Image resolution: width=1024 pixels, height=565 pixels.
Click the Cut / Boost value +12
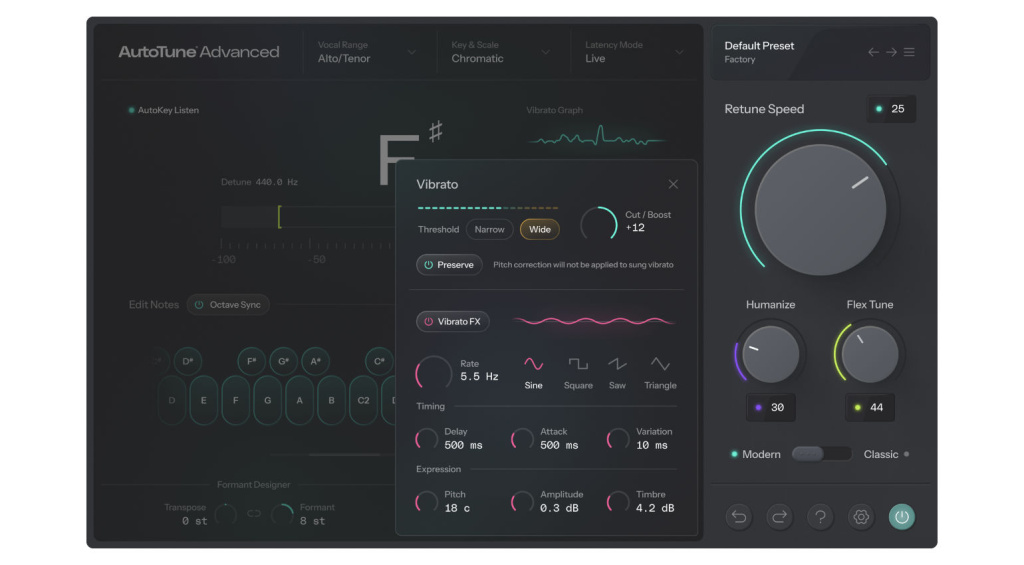click(635, 228)
